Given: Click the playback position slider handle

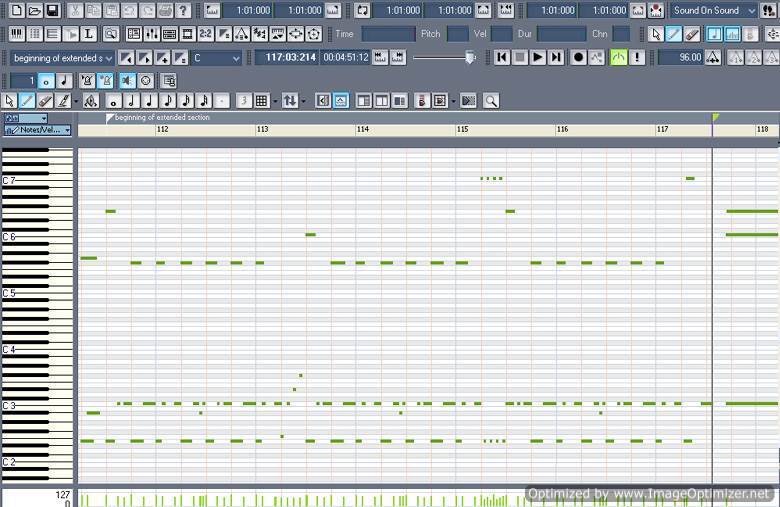Looking at the screenshot, I should pos(469,57).
